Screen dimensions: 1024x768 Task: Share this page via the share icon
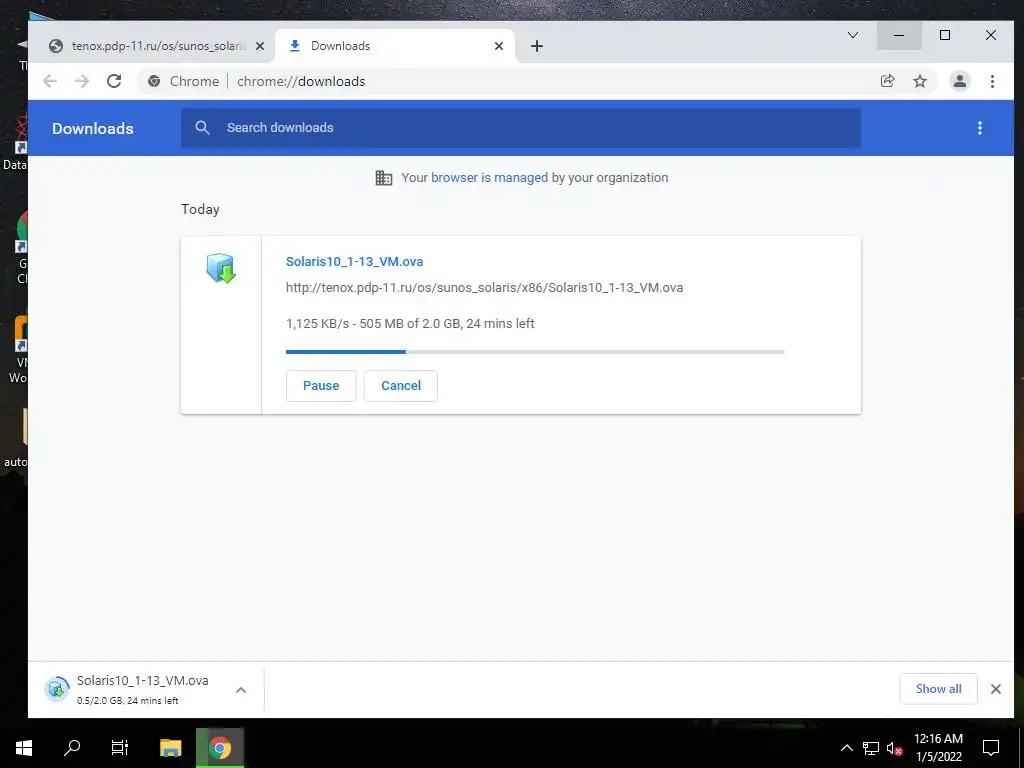pyautogui.click(x=888, y=81)
